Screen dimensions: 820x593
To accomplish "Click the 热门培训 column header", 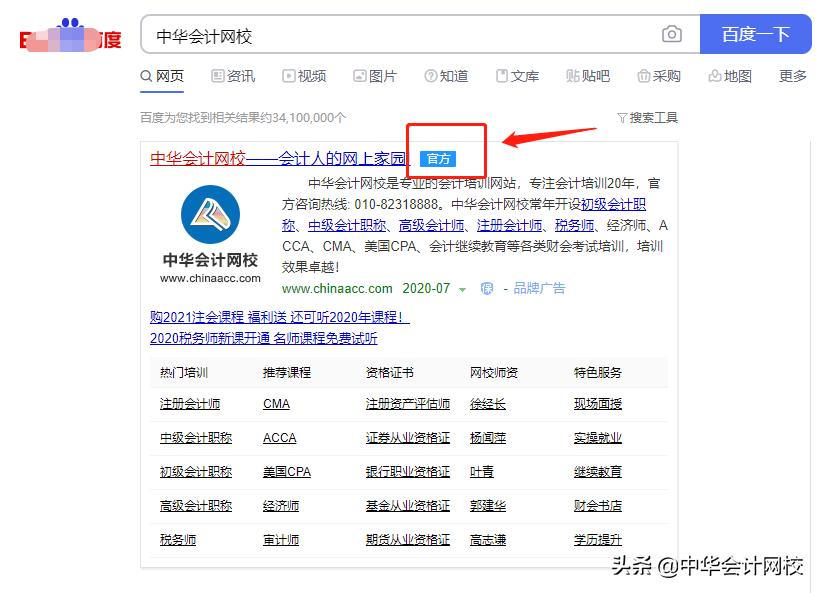I will 184,373.
